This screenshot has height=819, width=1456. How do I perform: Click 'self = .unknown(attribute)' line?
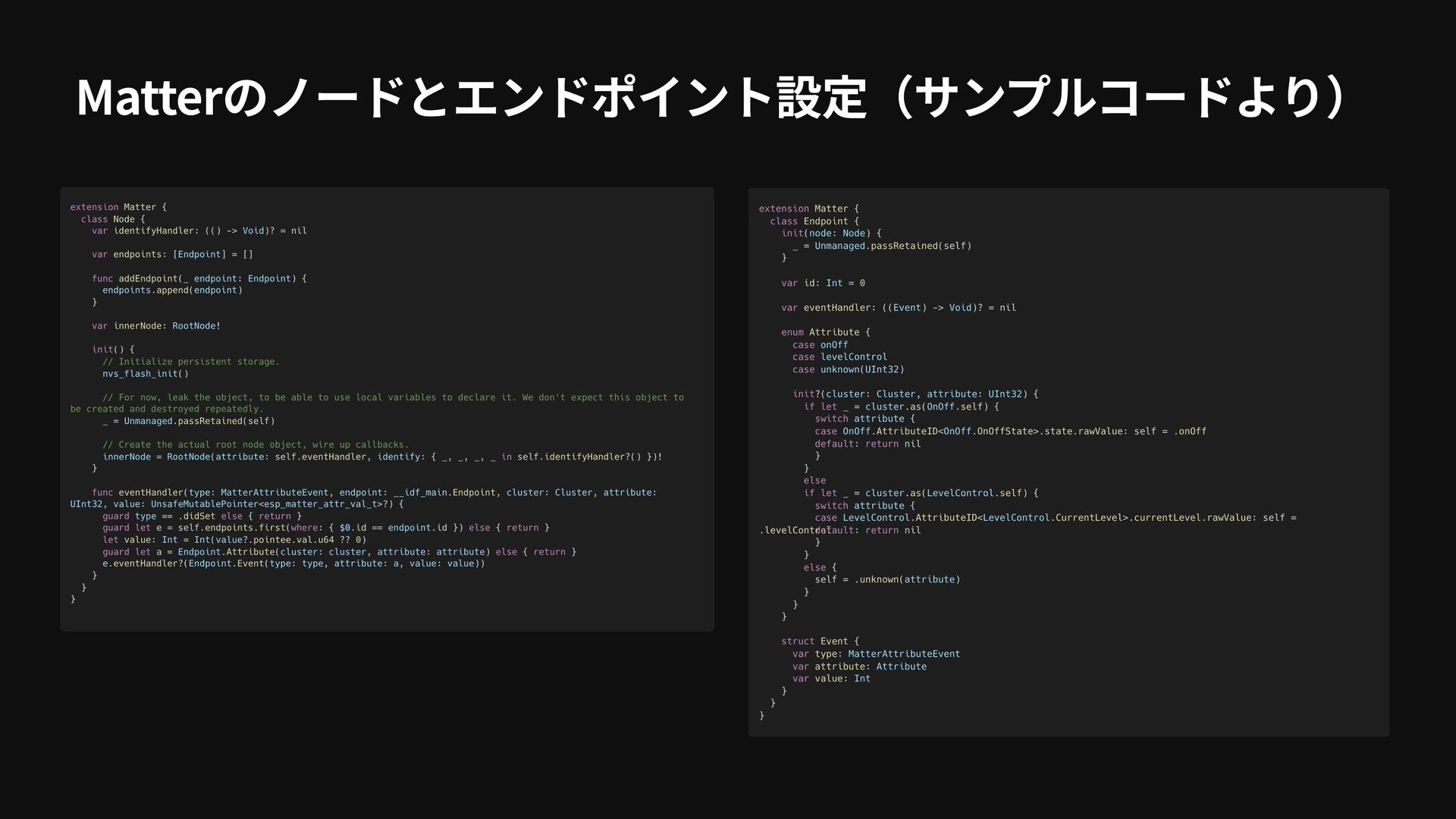(887, 579)
